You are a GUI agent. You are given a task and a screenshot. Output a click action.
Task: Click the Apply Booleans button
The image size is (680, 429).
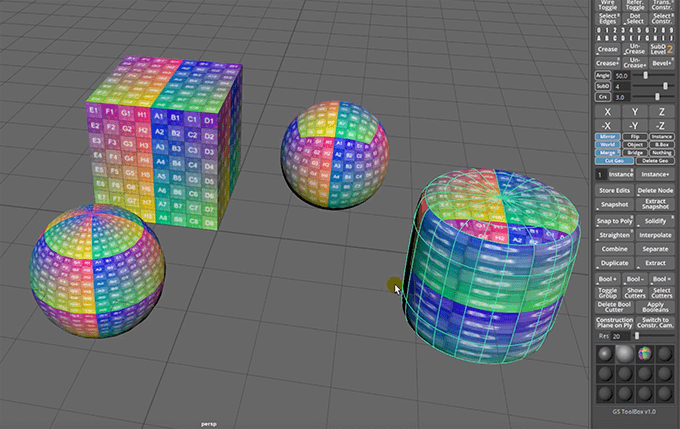655,307
